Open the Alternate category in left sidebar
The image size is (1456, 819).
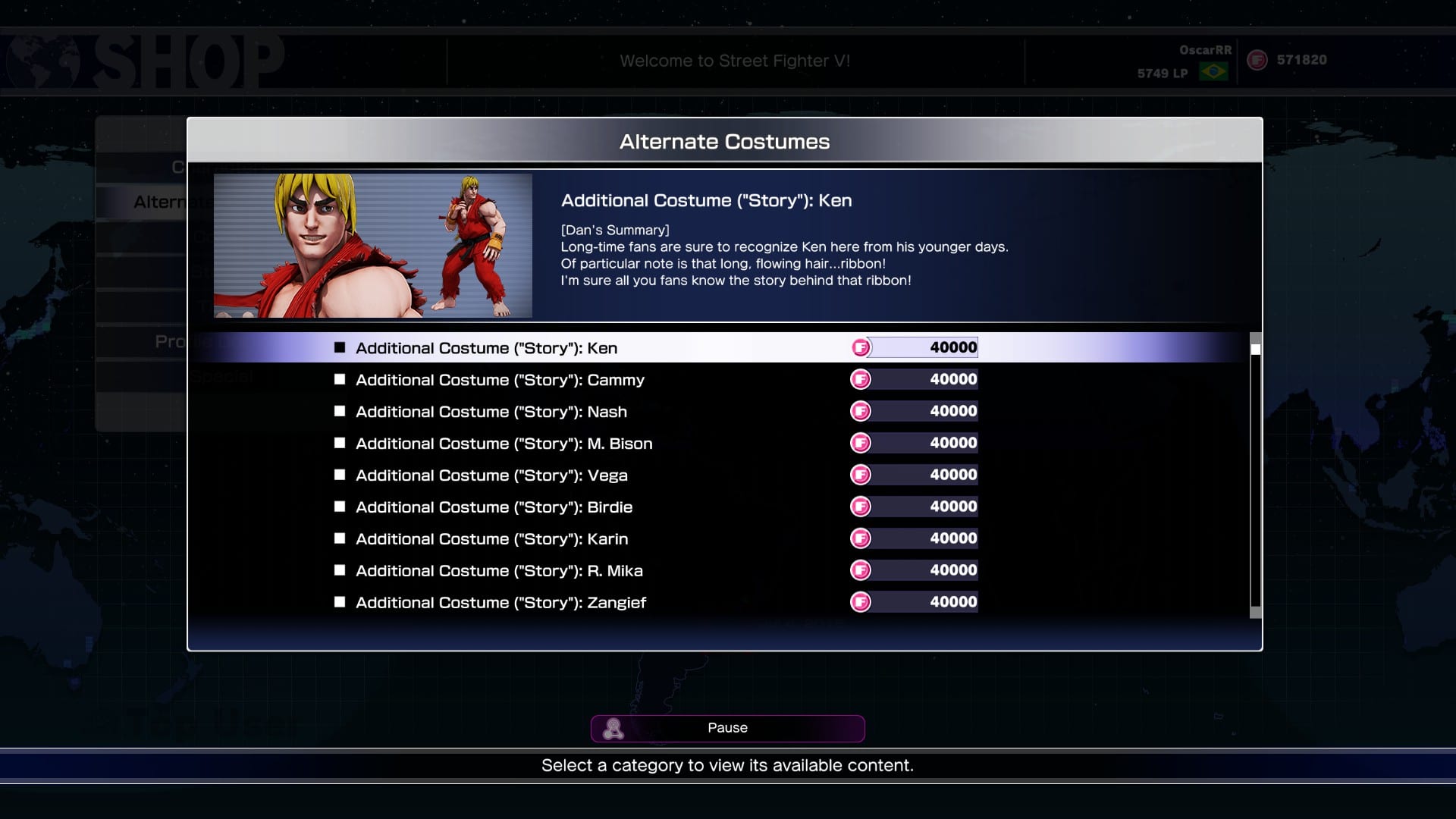click(x=159, y=202)
